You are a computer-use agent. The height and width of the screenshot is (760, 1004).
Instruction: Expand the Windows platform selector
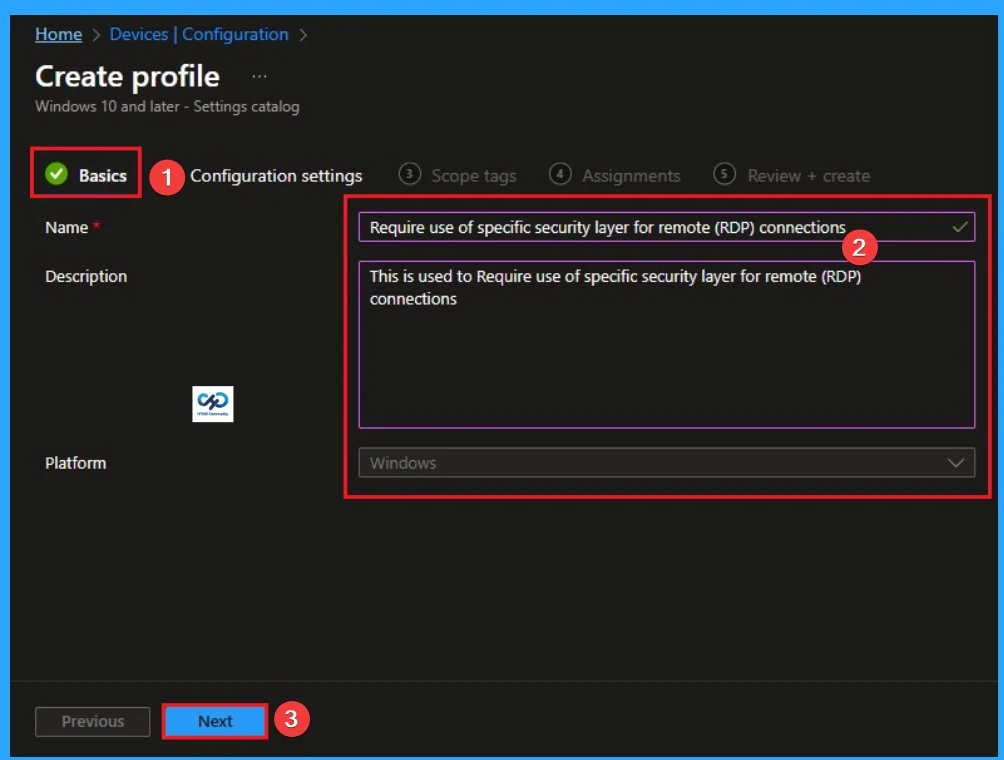tap(666, 462)
